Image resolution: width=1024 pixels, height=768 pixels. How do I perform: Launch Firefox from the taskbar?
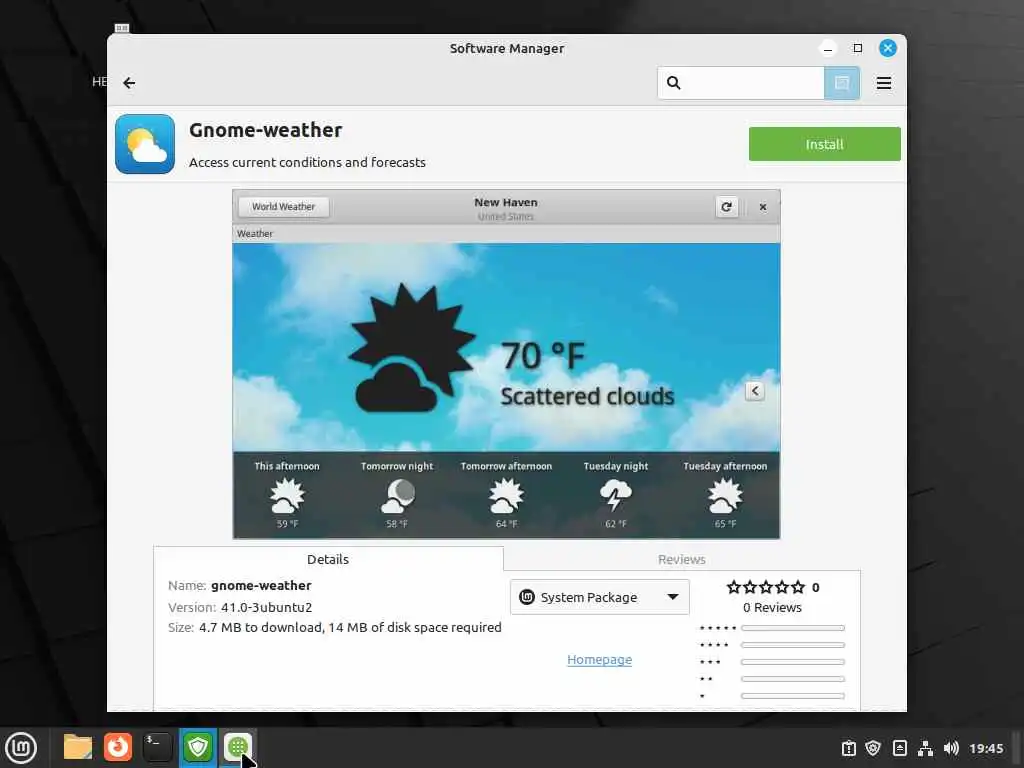118,747
